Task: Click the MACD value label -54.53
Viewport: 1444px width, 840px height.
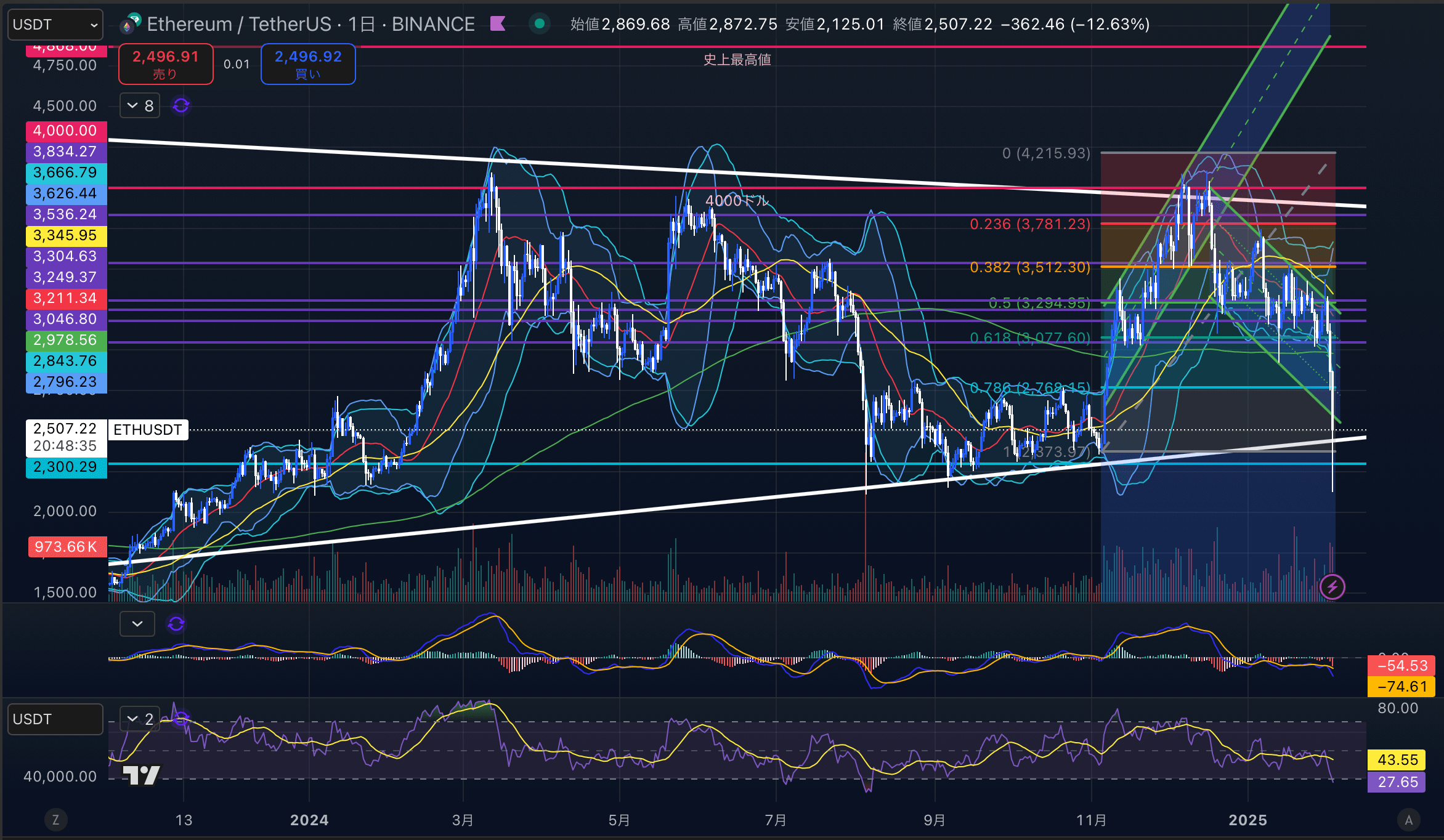Action: click(1402, 666)
